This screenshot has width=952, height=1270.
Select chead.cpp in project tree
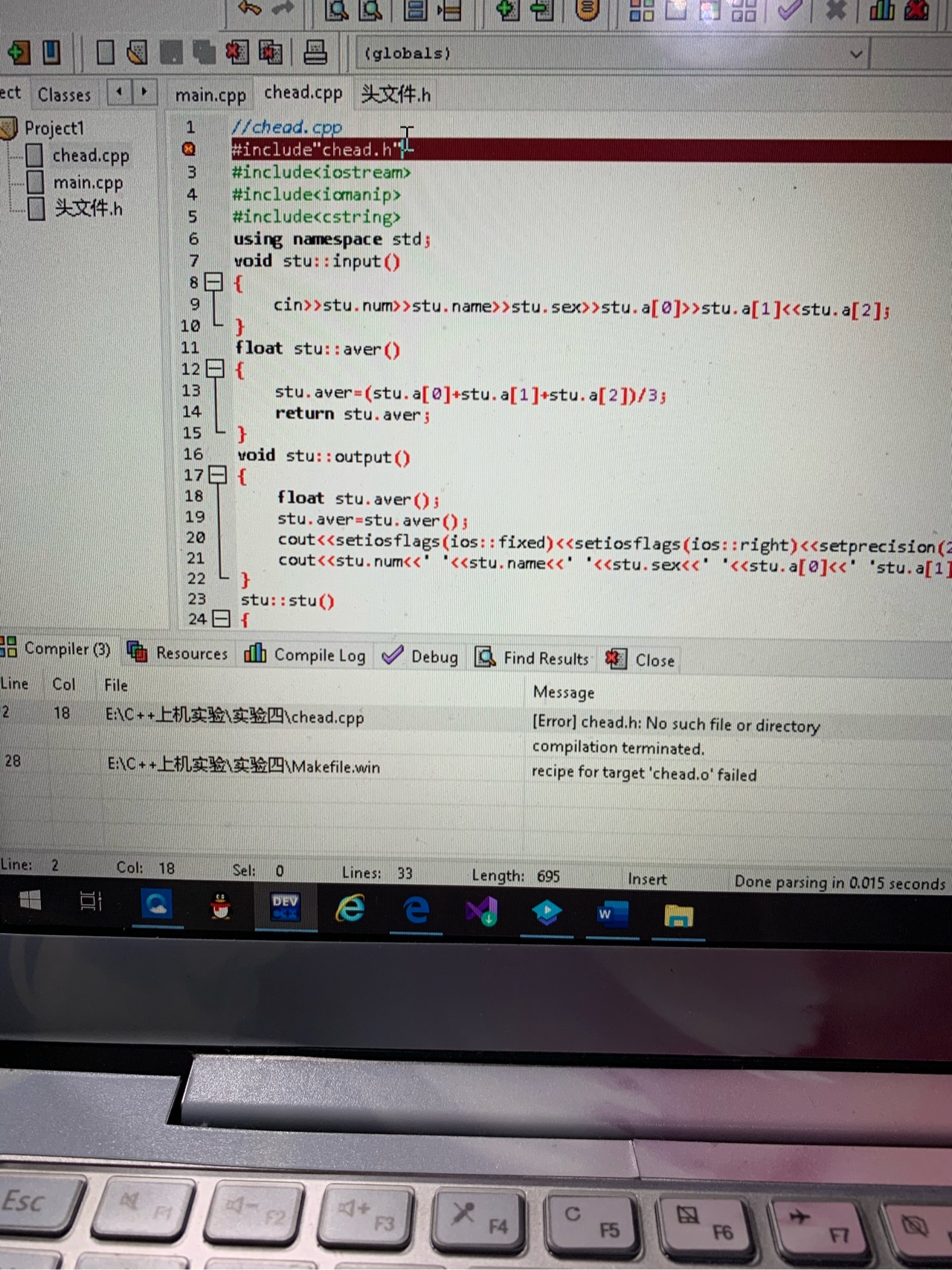(90, 155)
